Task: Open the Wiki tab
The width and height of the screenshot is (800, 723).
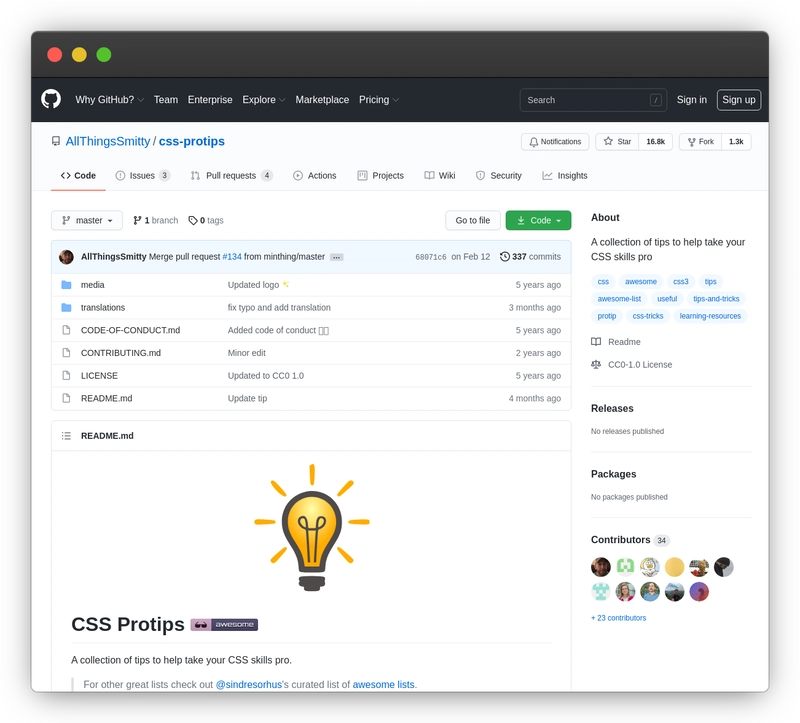Action: pos(440,176)
